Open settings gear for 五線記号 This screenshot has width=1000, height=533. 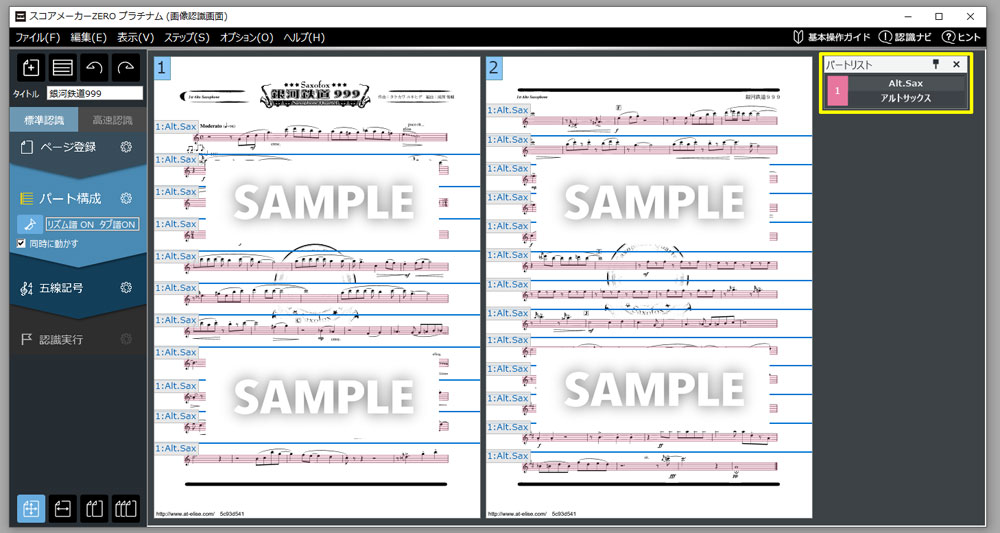126,288
